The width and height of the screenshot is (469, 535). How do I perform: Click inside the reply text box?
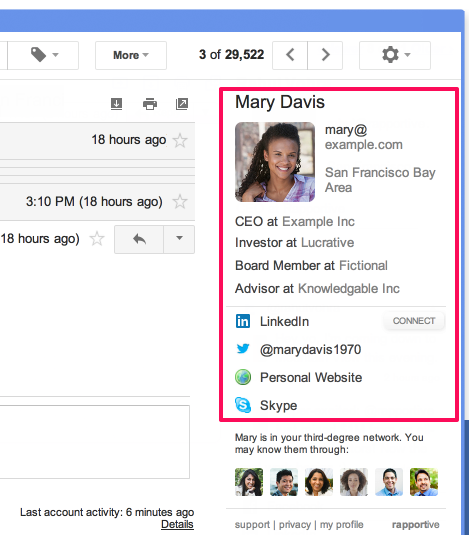94,442
